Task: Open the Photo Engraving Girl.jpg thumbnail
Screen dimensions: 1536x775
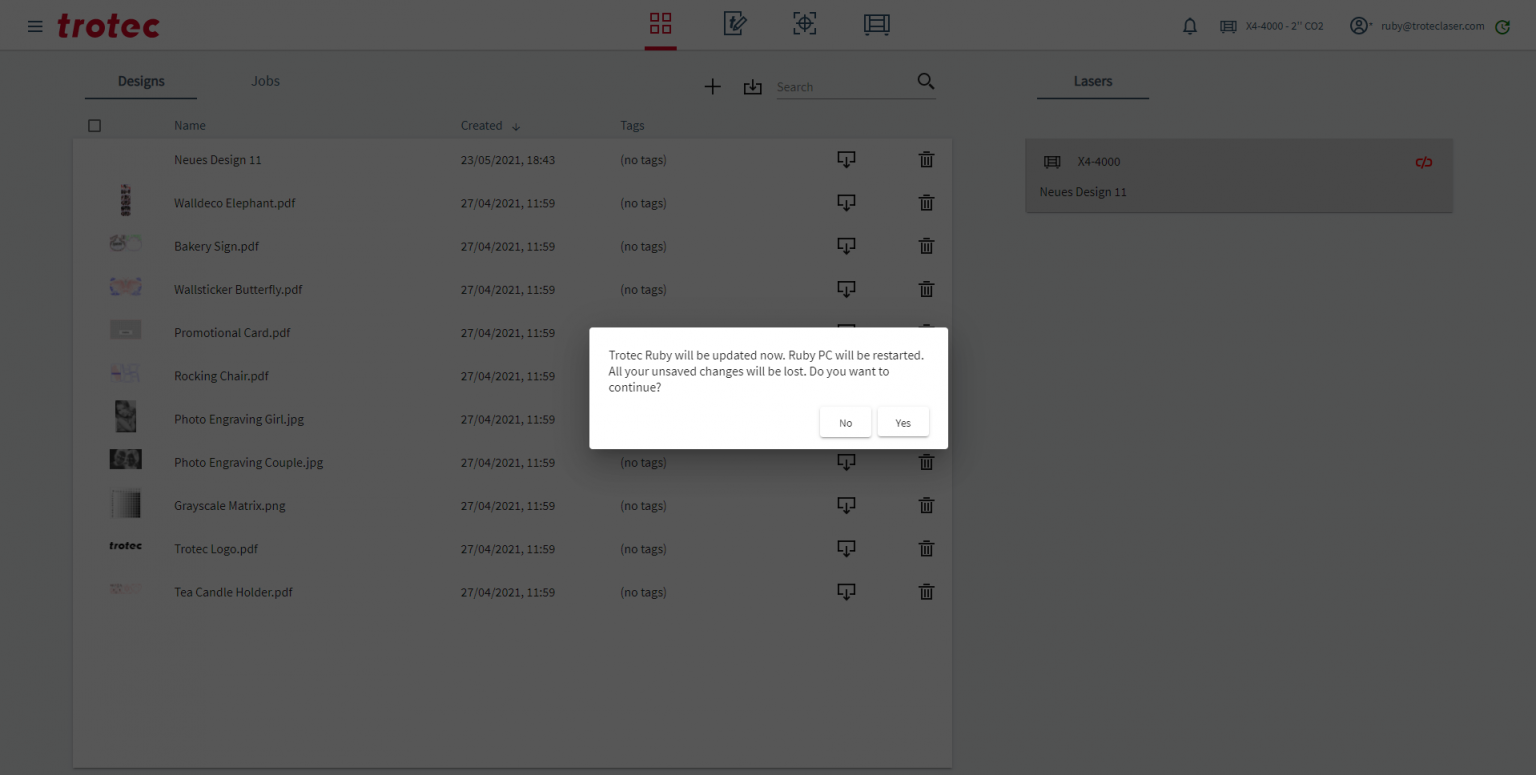Action: click(125, 417)
